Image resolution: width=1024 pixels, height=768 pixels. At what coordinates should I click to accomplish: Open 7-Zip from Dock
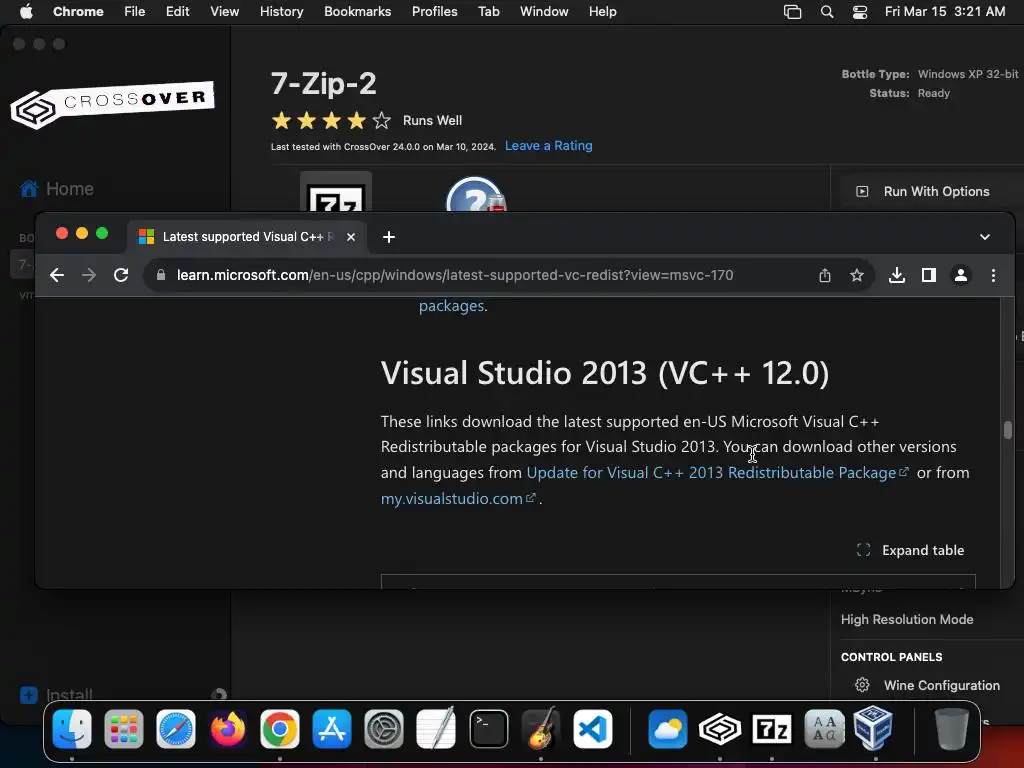(x=772, y=729)
